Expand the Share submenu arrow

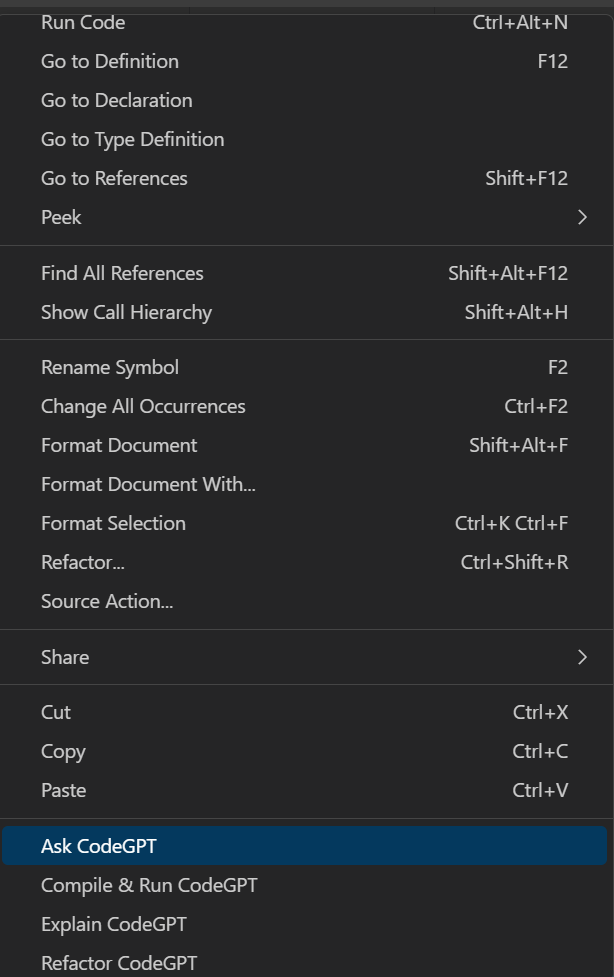[582, 657]
